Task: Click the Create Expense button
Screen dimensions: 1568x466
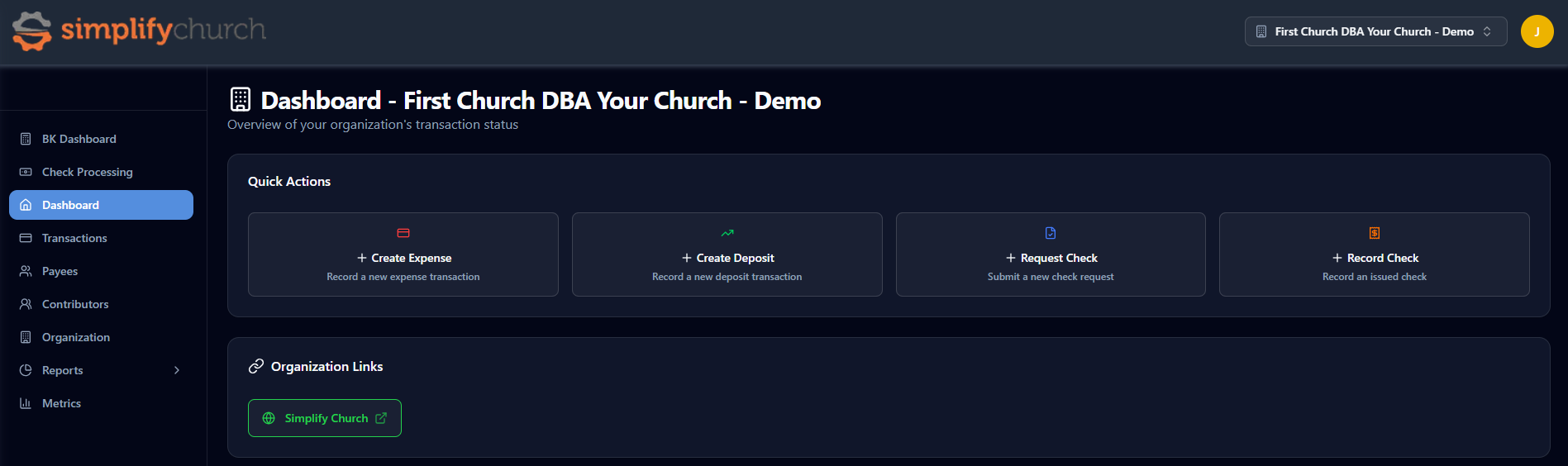Action: pos(403,258)
